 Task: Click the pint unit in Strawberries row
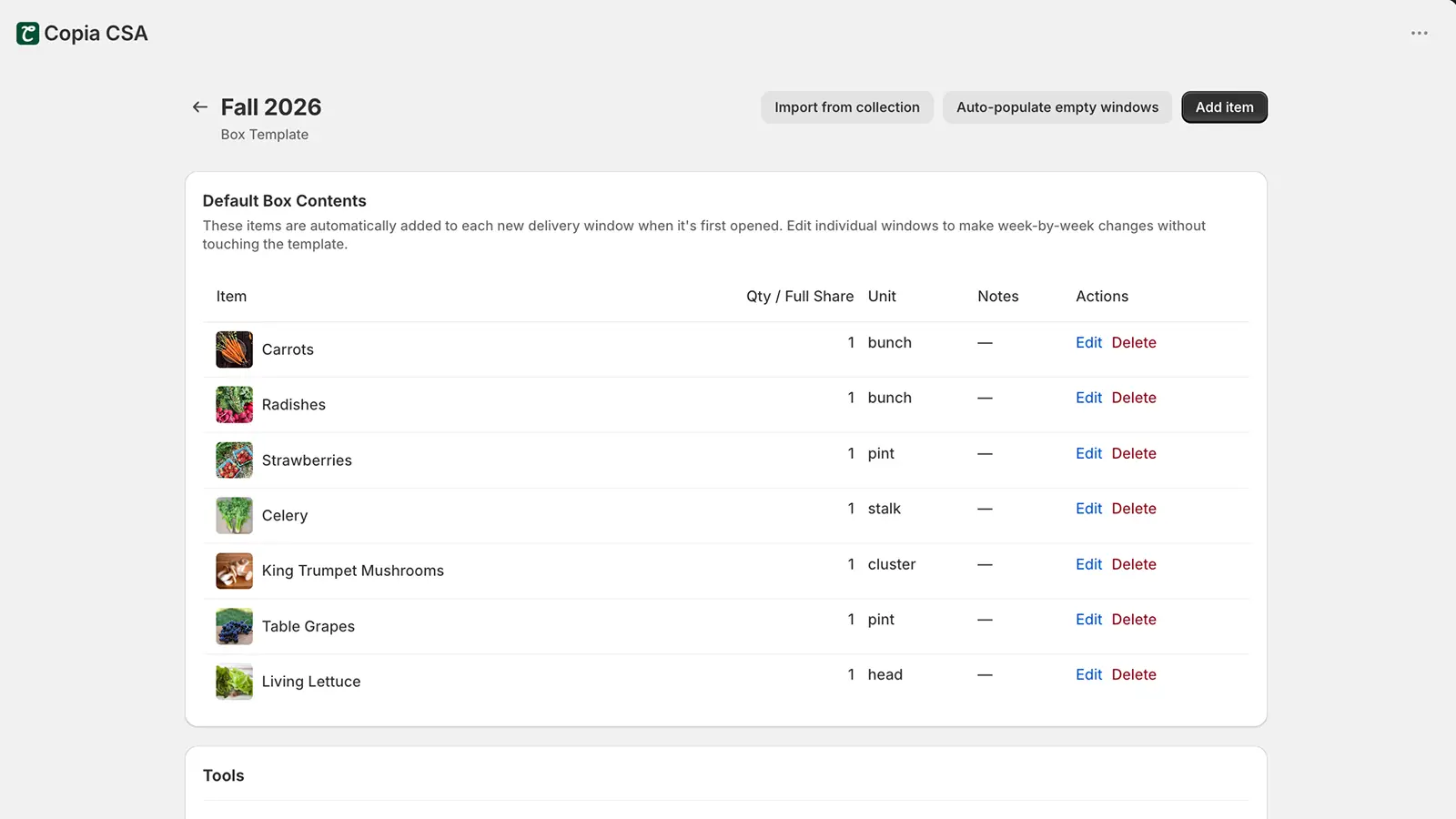(881, 453)
